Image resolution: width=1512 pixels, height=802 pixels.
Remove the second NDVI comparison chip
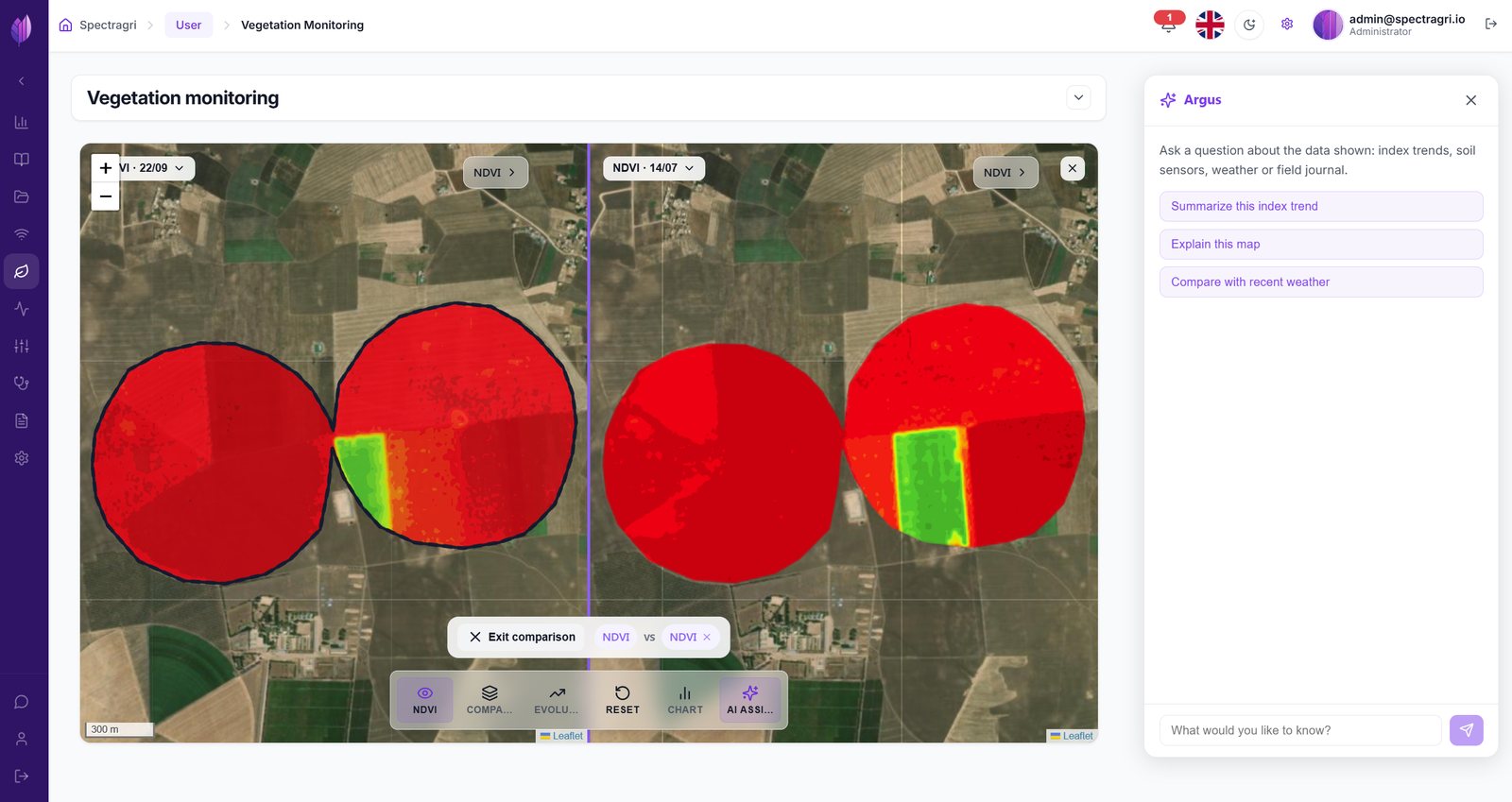coord(707,638)
